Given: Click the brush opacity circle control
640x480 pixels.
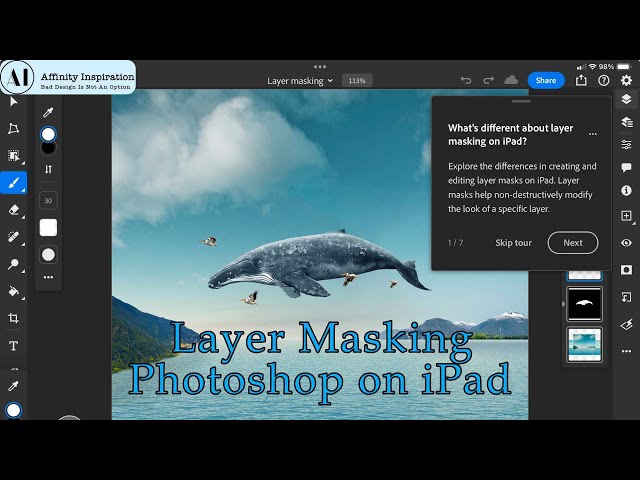Looking at the screenshot, I should (48, 255).
